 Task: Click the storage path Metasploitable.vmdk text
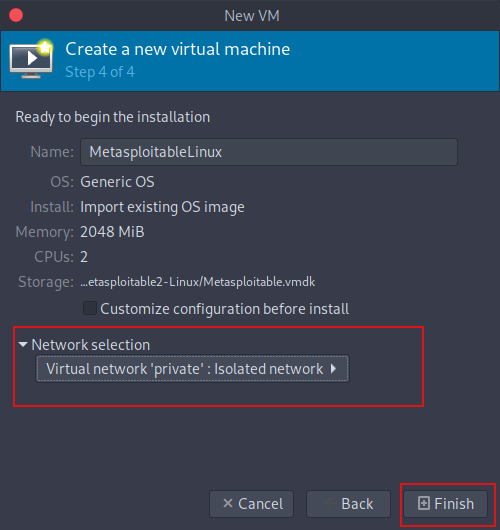coord(197,282)
